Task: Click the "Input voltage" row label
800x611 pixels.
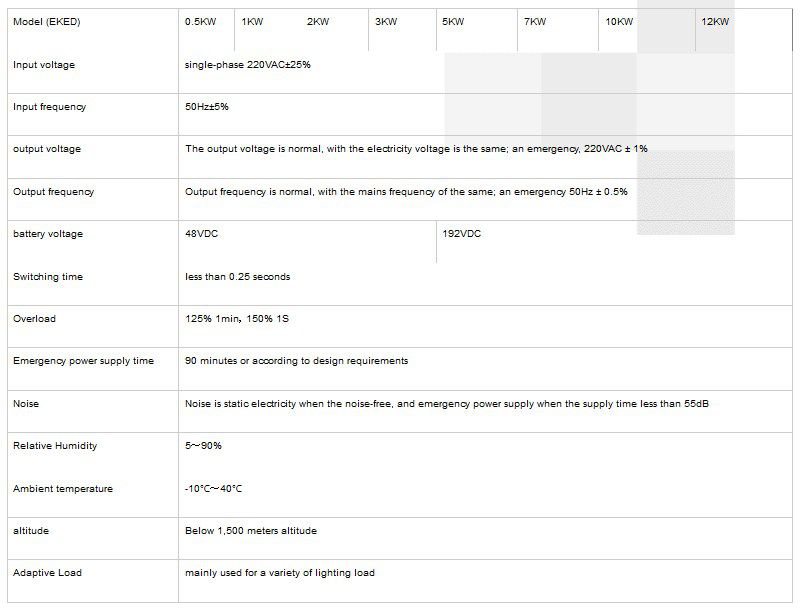Action: (44, 65)
